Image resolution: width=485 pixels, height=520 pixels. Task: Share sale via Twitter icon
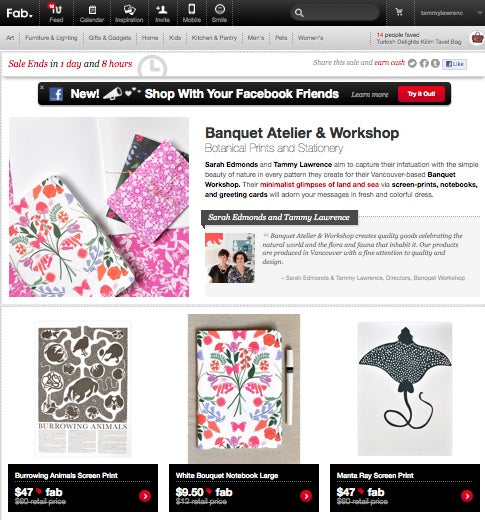[412, 63]
